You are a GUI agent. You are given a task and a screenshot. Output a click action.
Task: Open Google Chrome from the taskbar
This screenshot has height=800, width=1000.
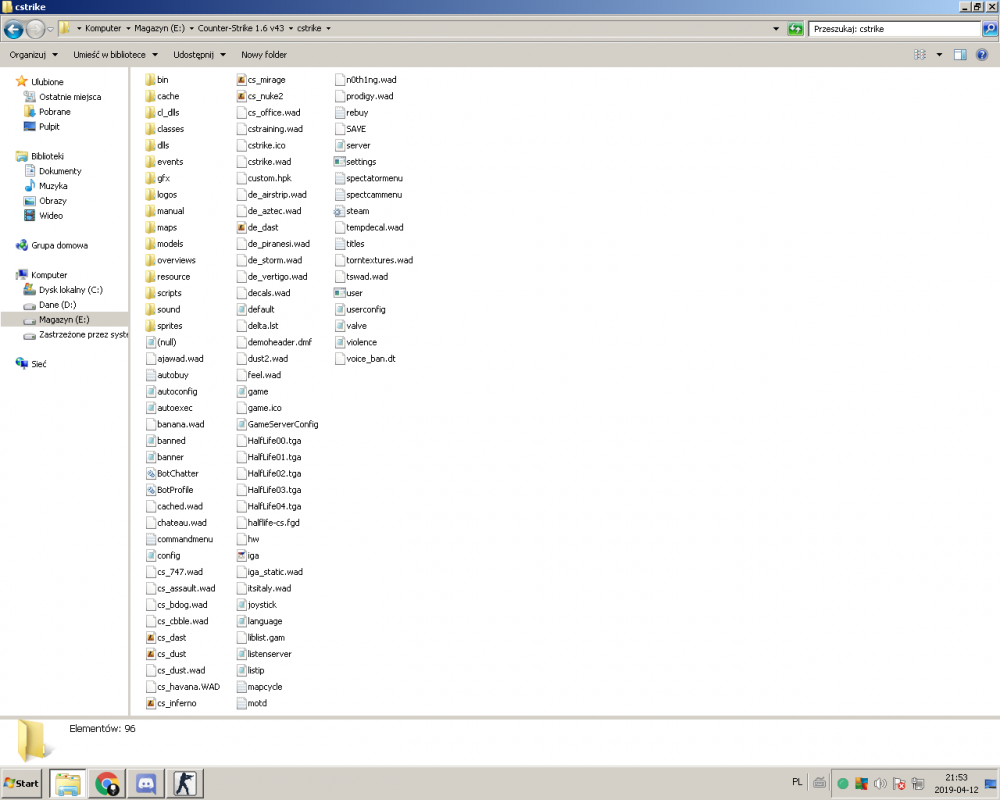pos(107,783)
